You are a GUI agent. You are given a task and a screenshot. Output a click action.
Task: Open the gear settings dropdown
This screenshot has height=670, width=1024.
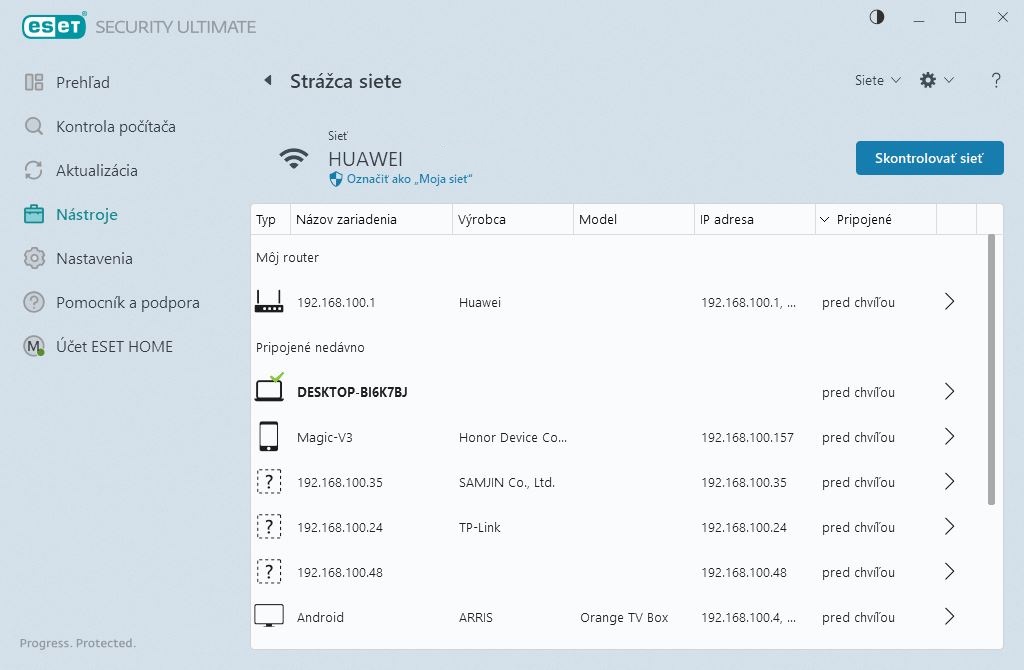(935, 81)
